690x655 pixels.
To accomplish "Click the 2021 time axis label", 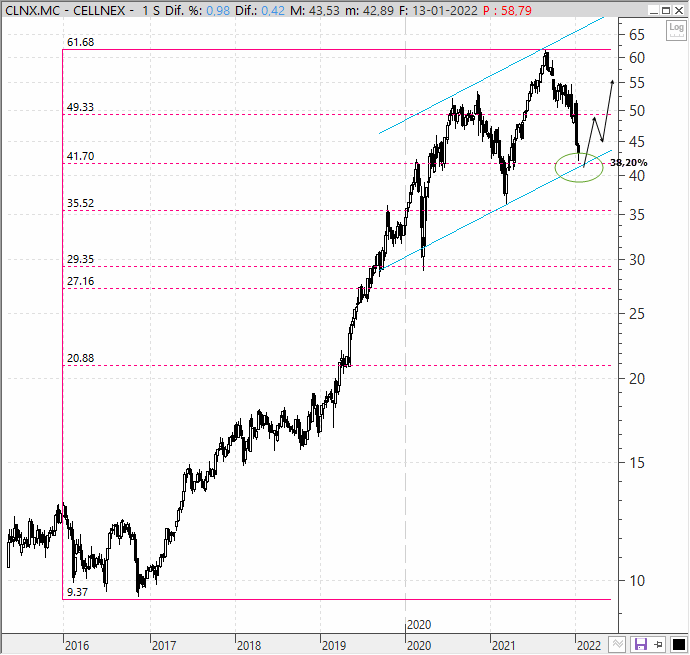I will pyautogui.click(x=503, y=646).
